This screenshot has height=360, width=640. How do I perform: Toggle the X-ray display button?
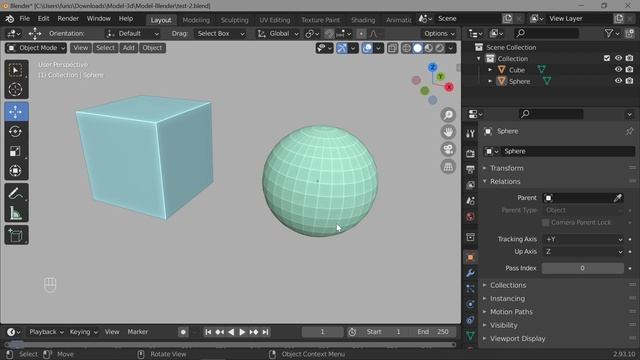[x=392, y=48]
